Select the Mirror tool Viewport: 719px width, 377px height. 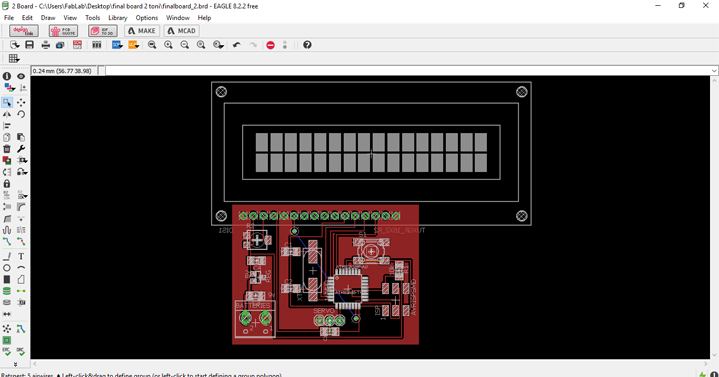click(7, 114)
